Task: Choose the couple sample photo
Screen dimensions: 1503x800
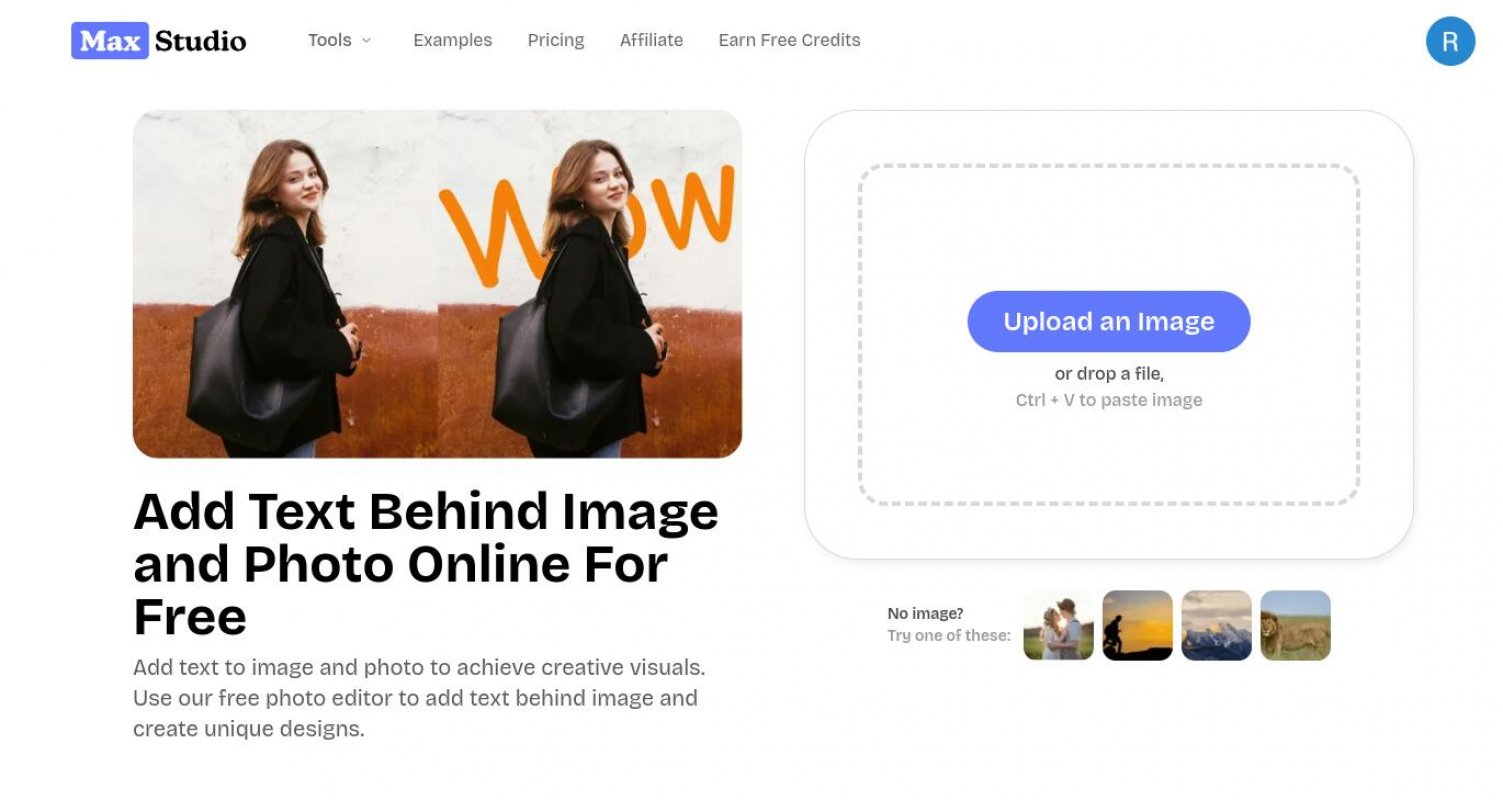Action: coord(1058,625)
